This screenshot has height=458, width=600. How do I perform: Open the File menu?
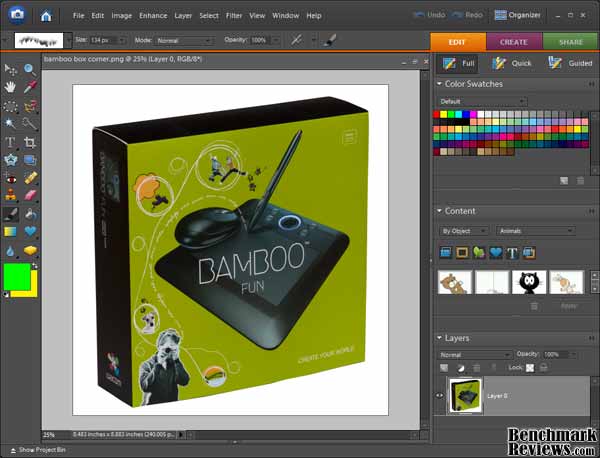pos(78,16)
